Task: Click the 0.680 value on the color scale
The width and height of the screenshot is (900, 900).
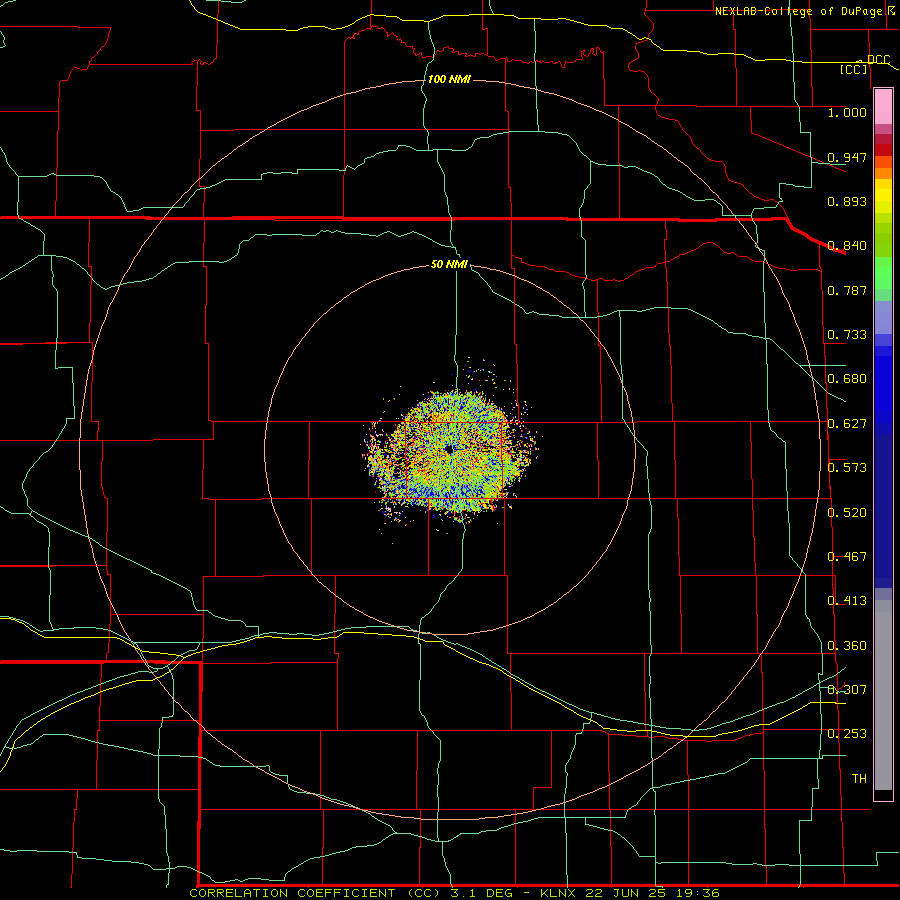Action: tap(847, 379)
